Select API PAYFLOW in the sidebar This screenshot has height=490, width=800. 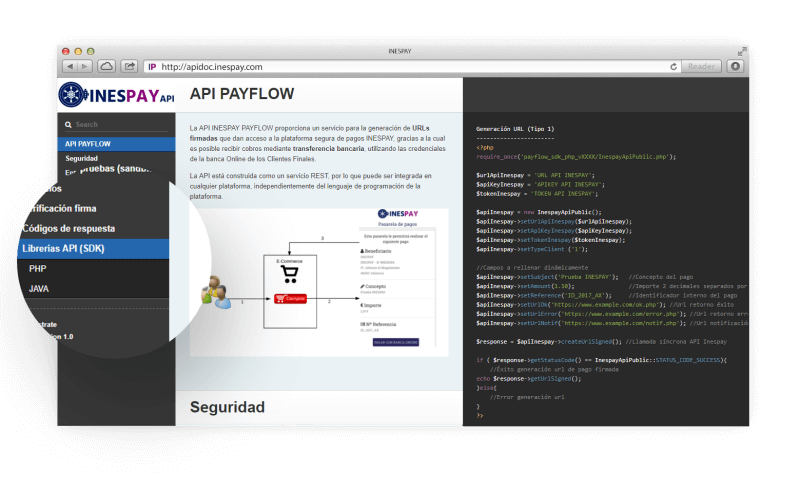(x=116, y=144)
